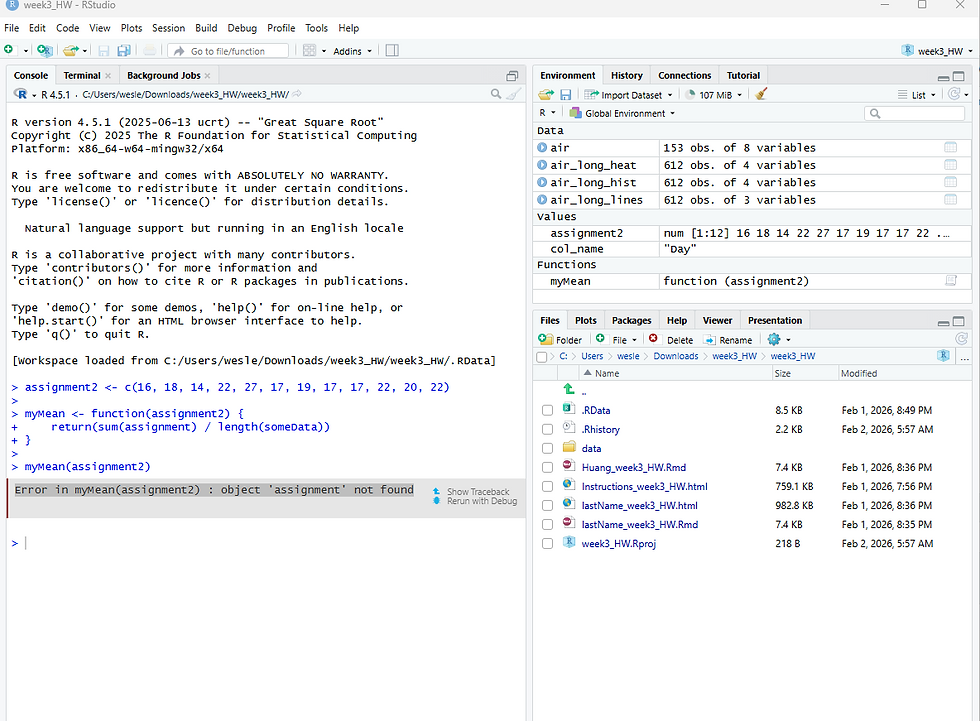This screenshot has height=721, width=980.
Task: Click the New File icon in the toolbar
Action: [x=9, y=50]
